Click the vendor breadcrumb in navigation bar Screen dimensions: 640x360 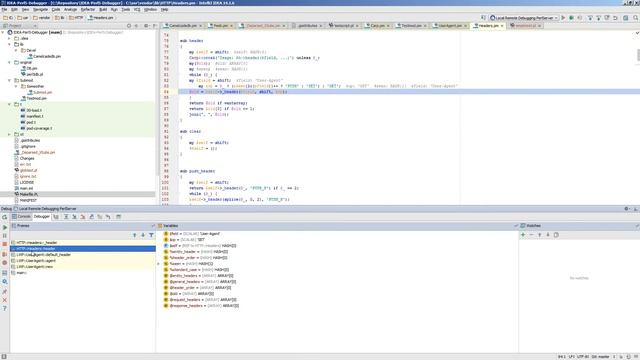[x=42, y=18]
